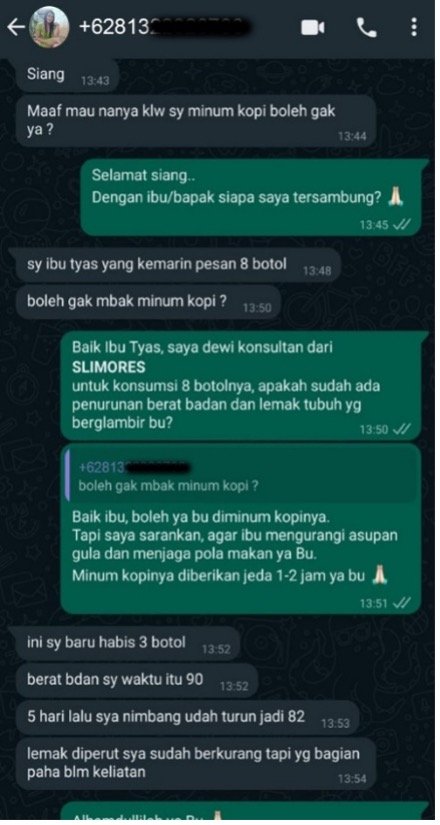Jump to quoted message 'boleh gak mbak minum kopi ?'
This screenshot has height=825, width=440.
click(242, 475)
